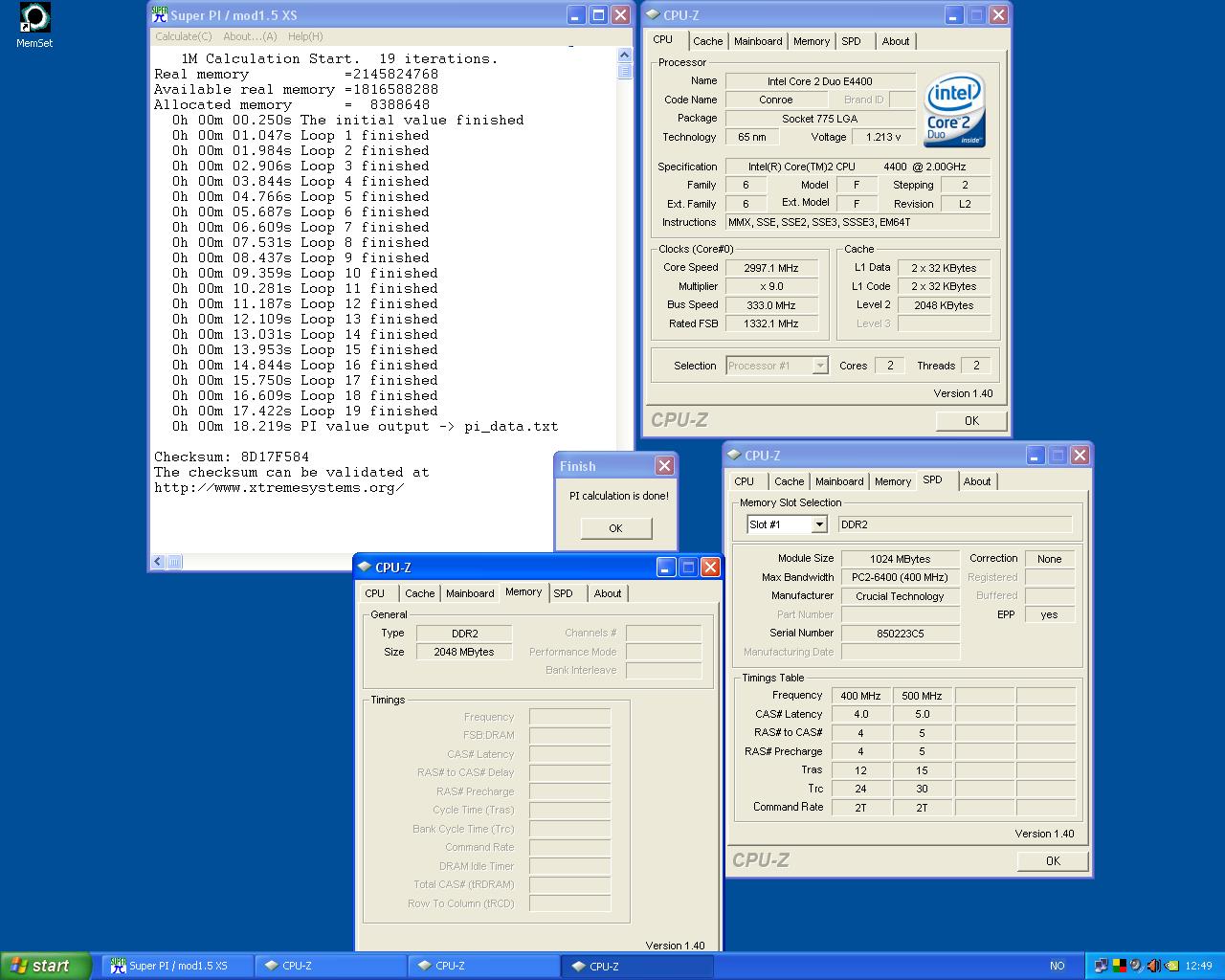Open About tab in top CPU-Z window
This screenshot has height=980, width=1225.
[x=896, y=41]
